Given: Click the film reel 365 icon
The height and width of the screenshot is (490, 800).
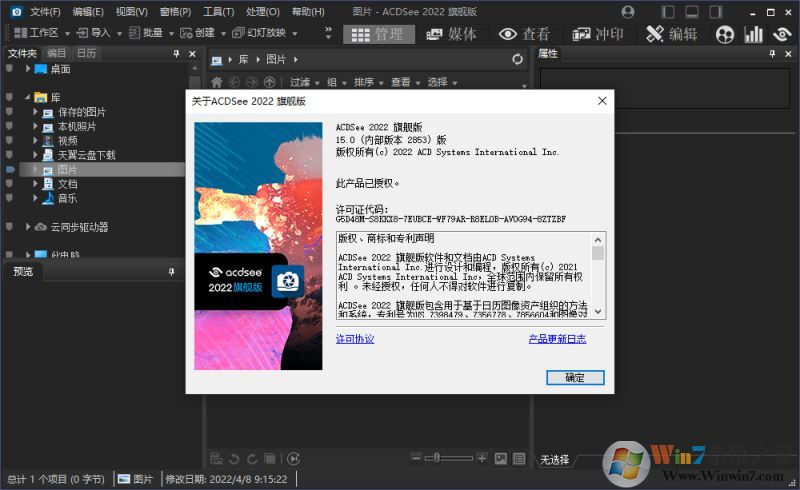Looking at the screenshot, I should coord(725,34).
